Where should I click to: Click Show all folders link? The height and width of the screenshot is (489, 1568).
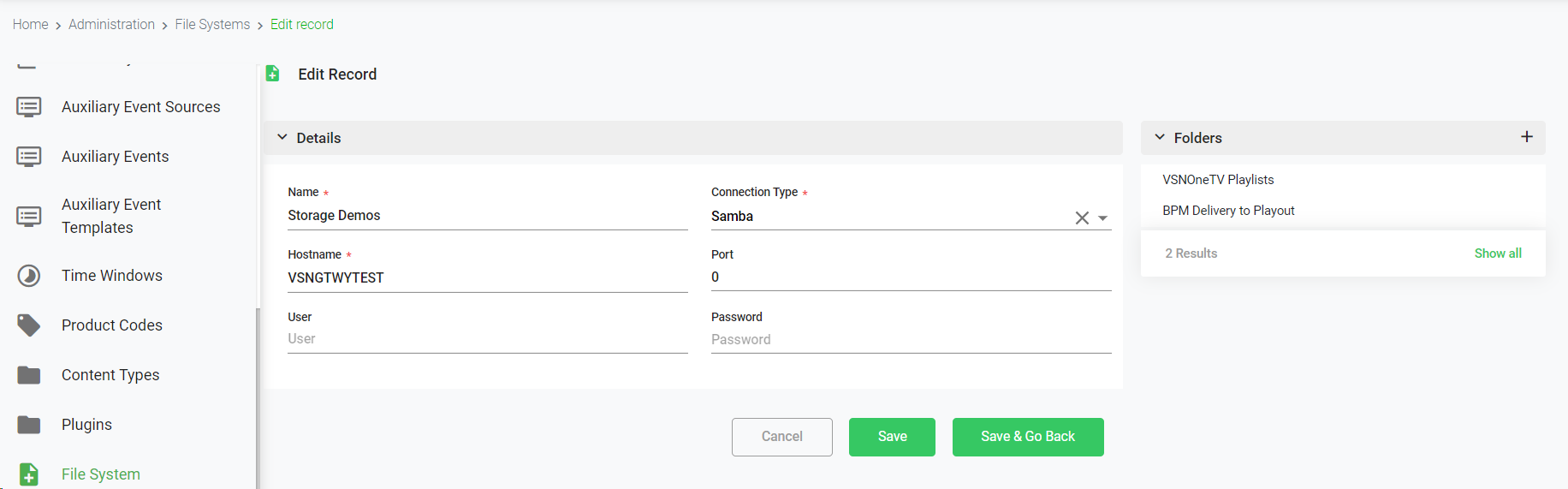click(x=1497, y=253)
